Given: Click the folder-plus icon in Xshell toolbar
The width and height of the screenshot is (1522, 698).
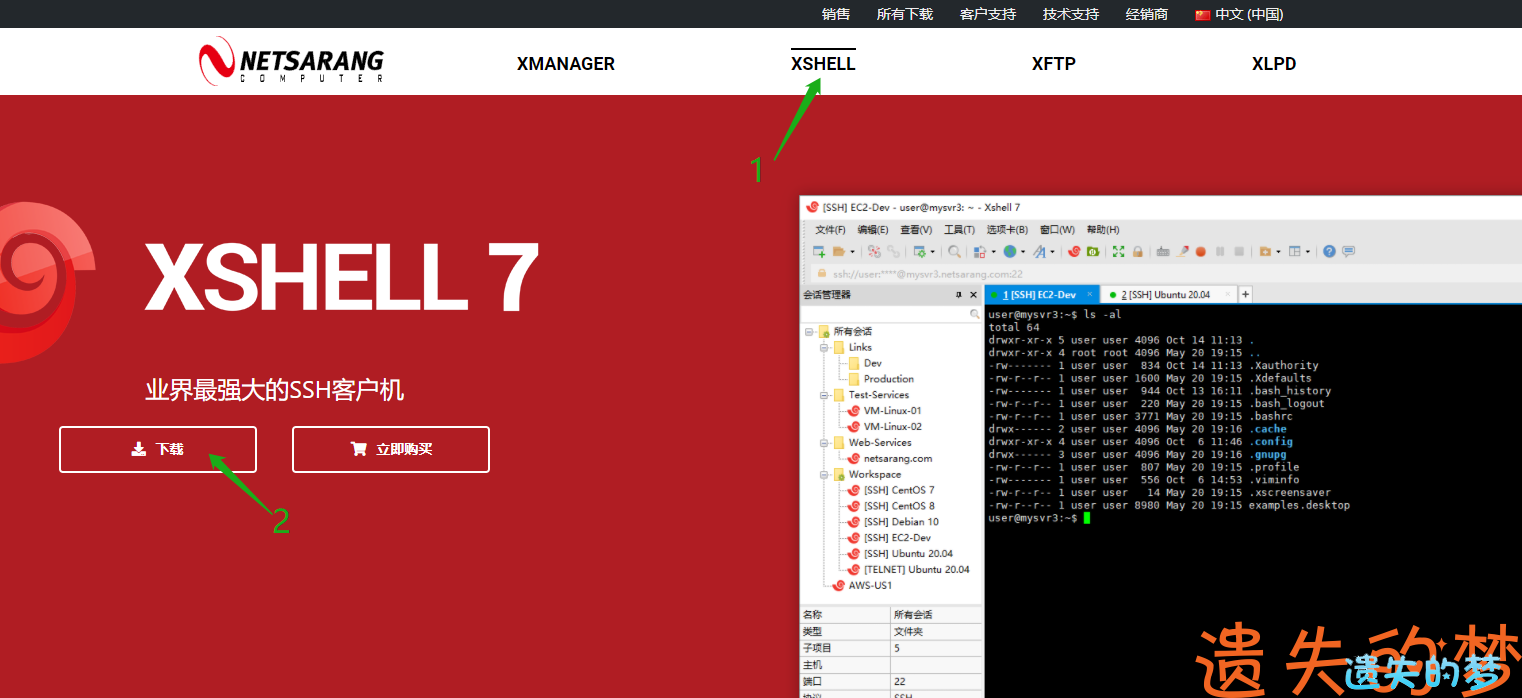Looking at the screenshot, I should [1265, 251].
